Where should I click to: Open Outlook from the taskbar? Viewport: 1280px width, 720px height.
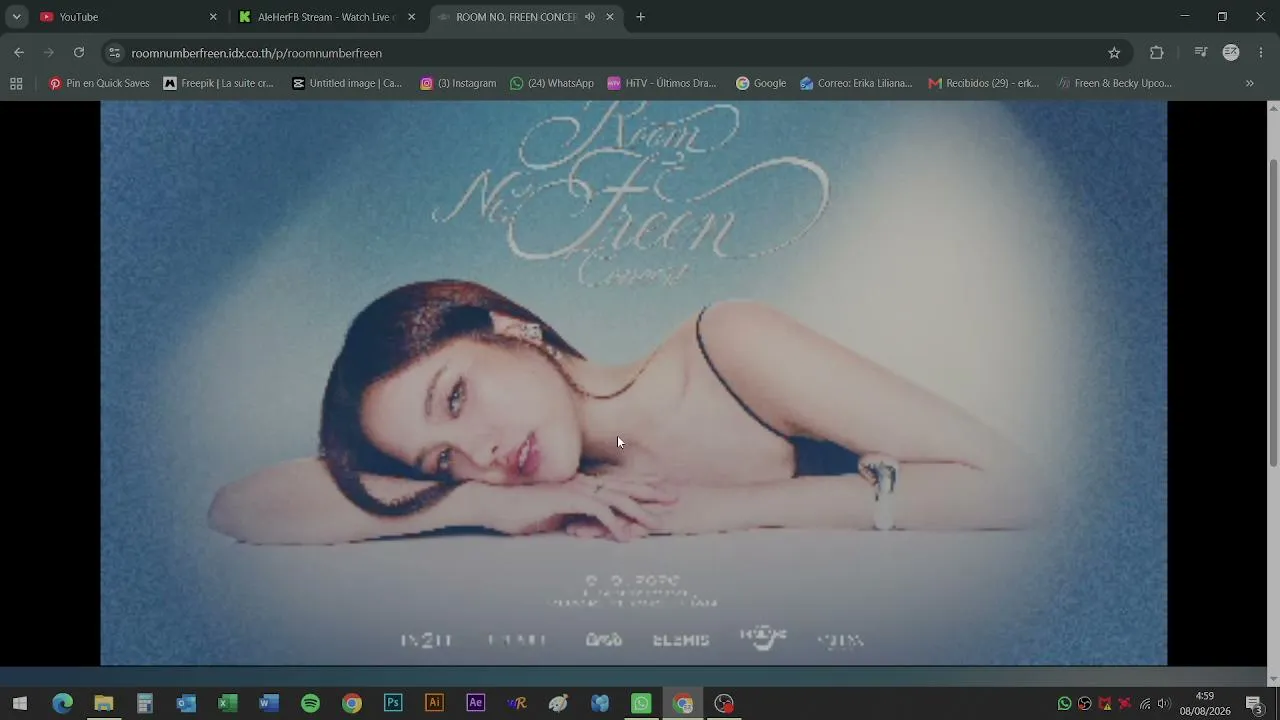(x=186, y=703)
